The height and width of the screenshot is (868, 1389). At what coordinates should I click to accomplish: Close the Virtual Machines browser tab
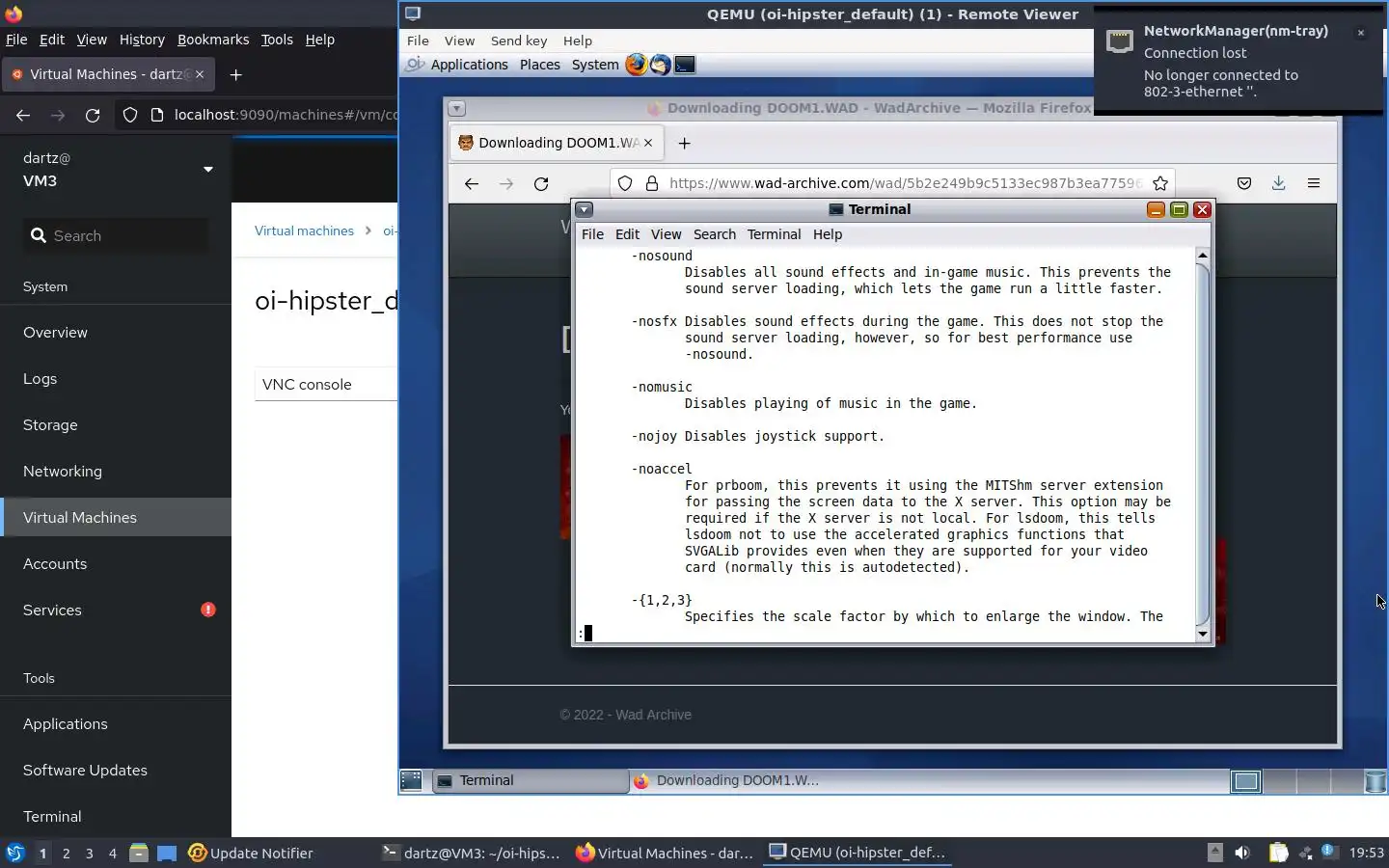200,74
